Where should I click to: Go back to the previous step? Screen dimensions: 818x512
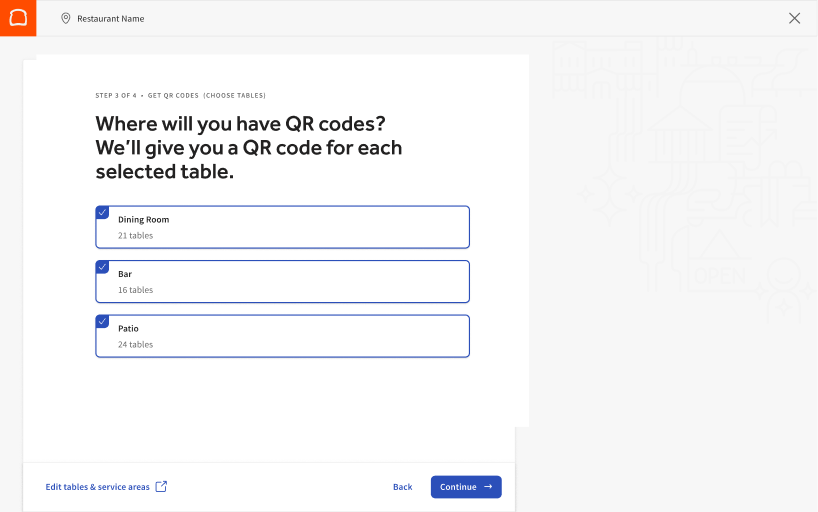pos(402,487)
